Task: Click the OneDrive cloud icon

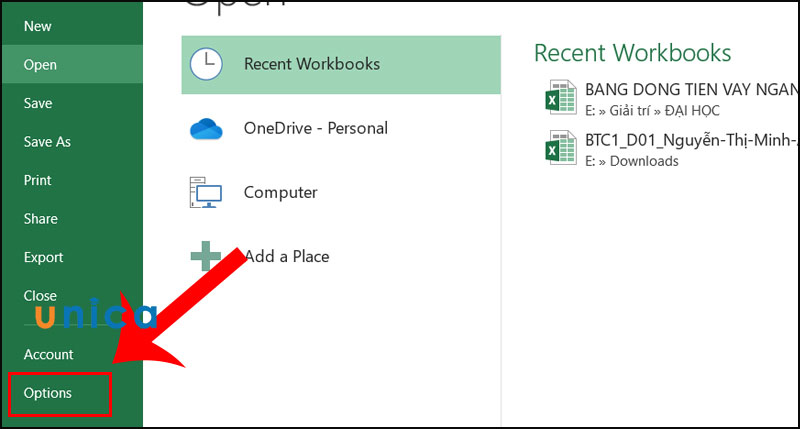Action: [205, 129]
